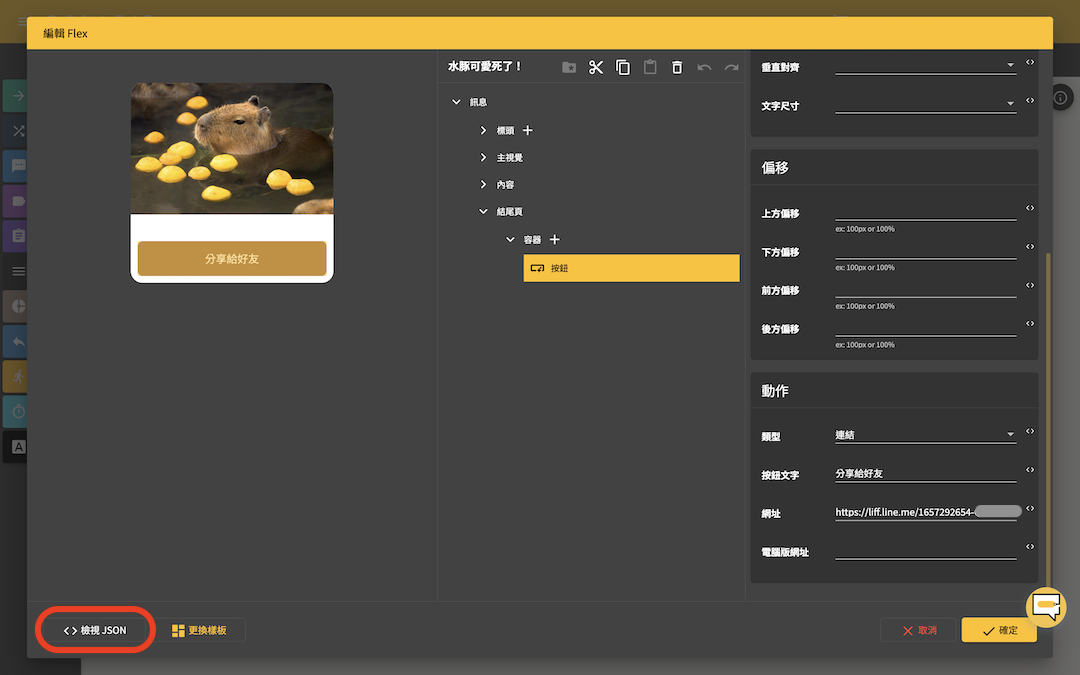Add a child with plus beside 容器
1080x675 pixels.
[x=554, y=240]
